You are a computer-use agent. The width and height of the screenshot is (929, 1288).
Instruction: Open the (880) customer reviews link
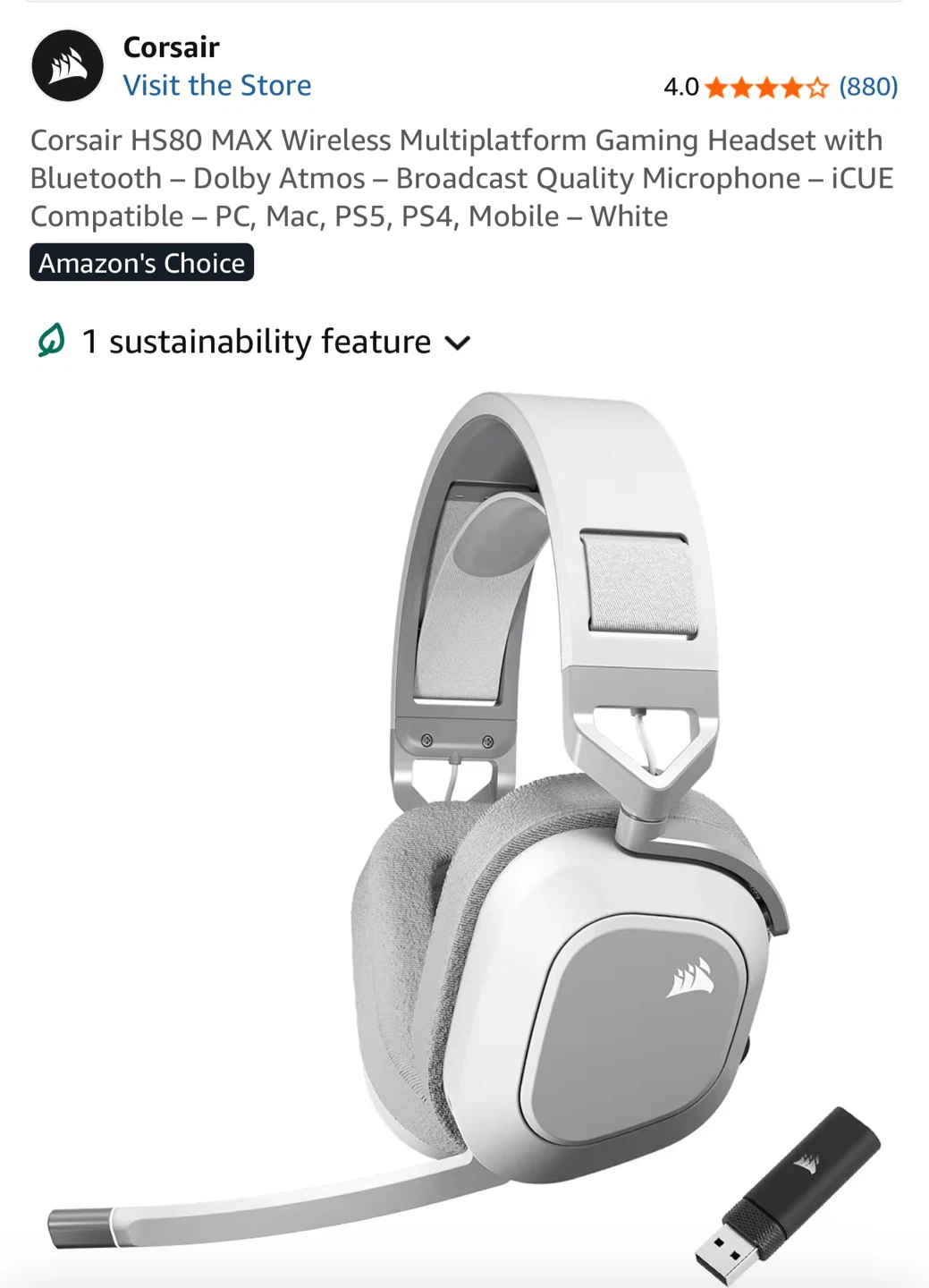(x=868, y=87)
